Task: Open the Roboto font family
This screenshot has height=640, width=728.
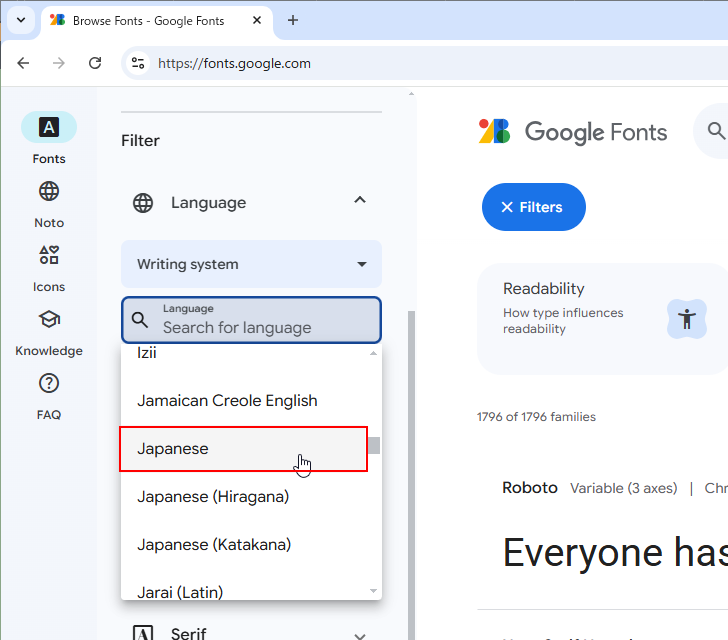Action: click(x=529, y=488)
